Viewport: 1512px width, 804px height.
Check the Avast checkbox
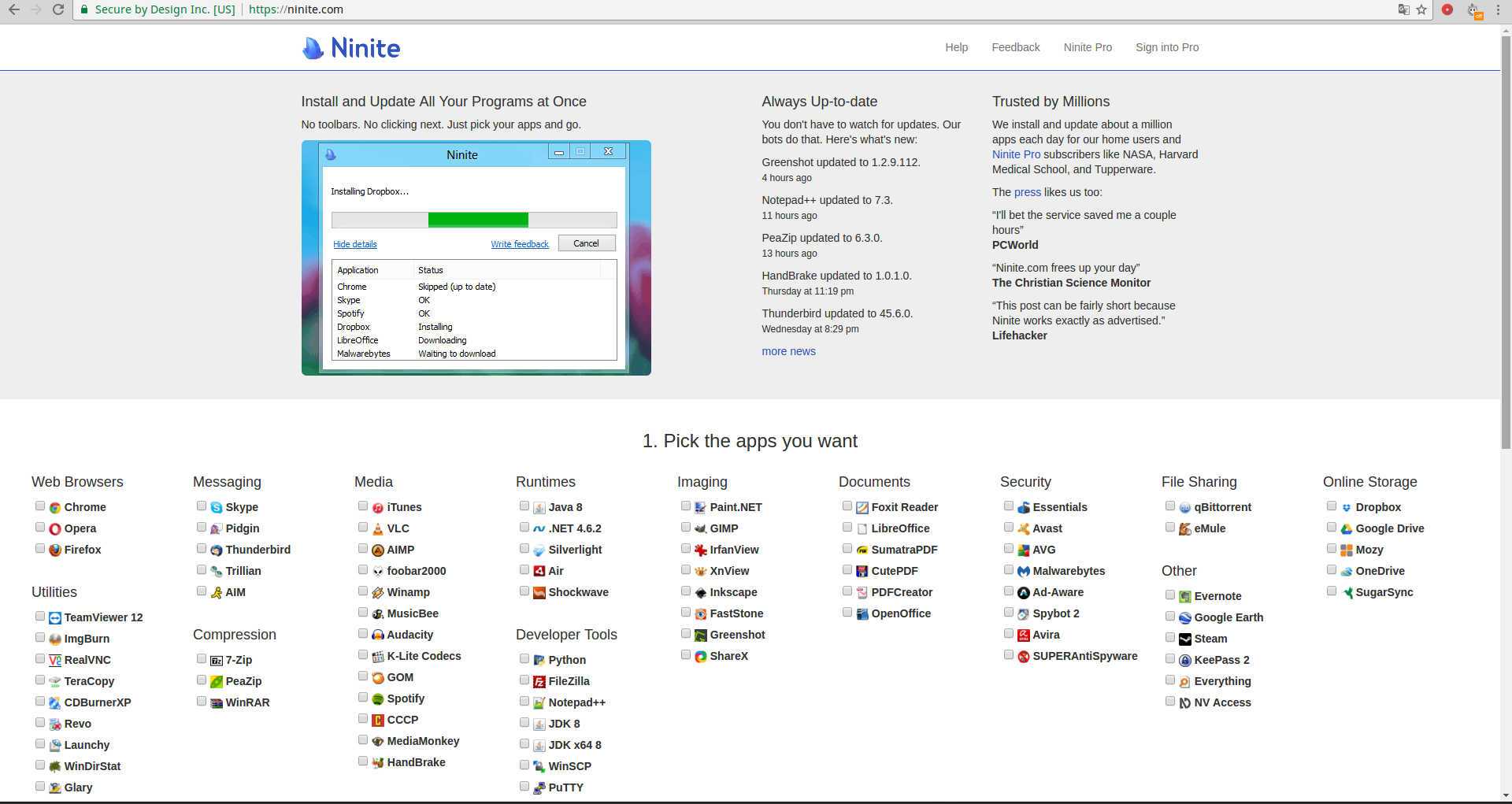[1009, 528]
